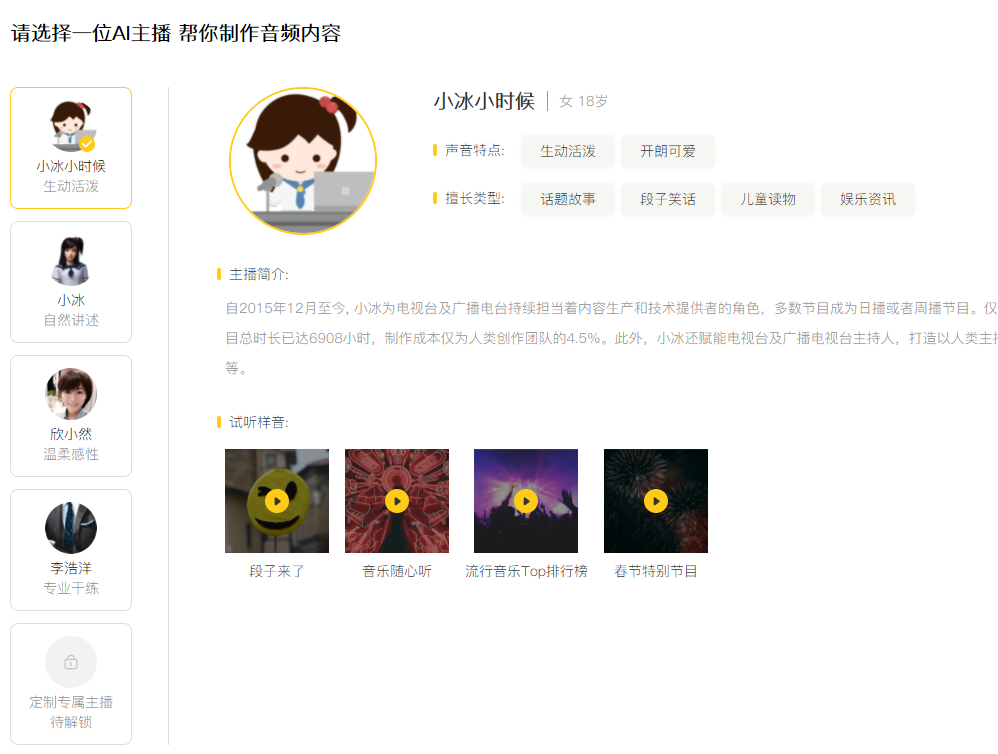Click the lock icon for 定制专属主播
Screen dimensions: 998x754
point(71,662)
